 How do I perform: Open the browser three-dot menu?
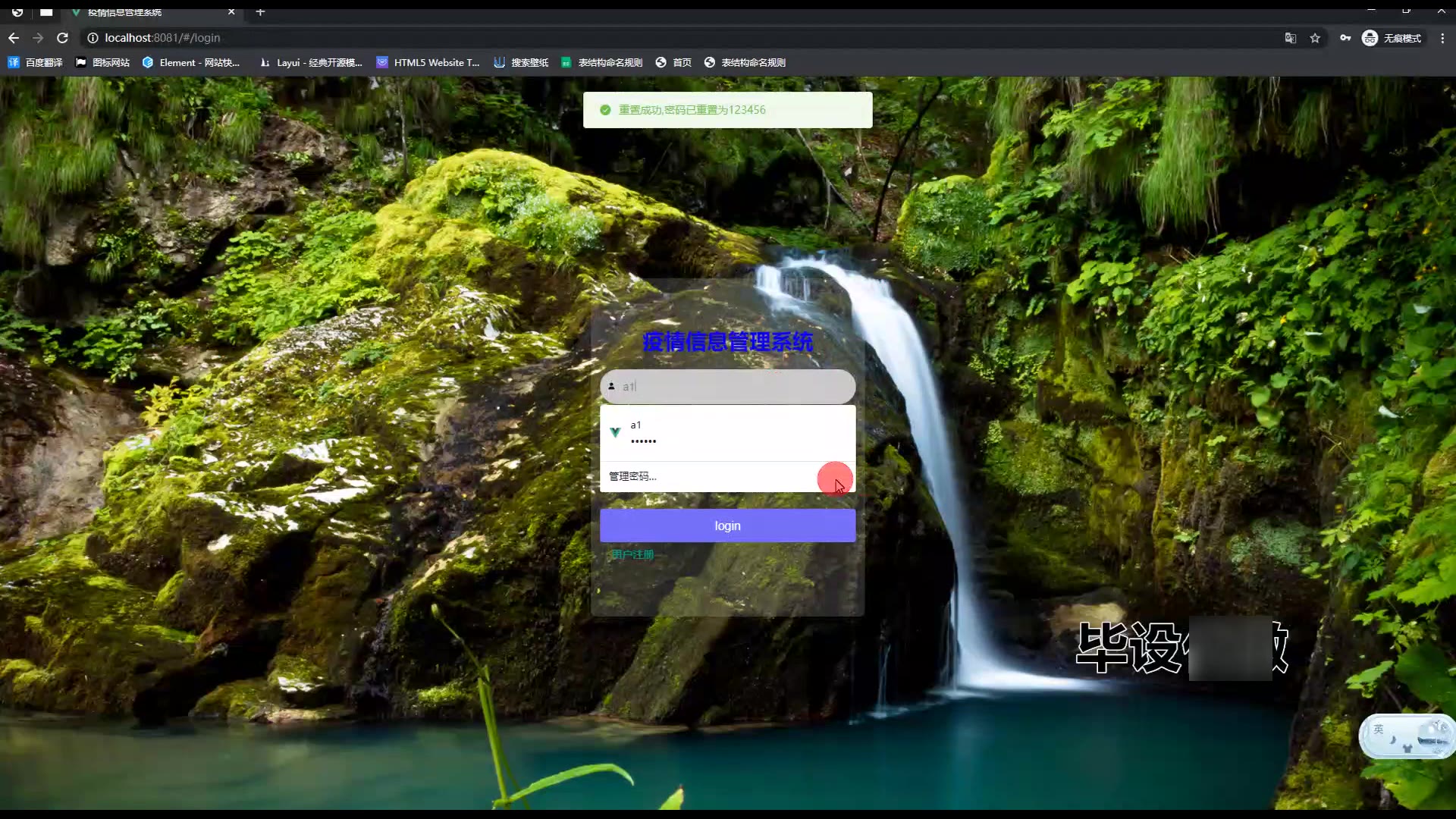[x=1442, y=38]
